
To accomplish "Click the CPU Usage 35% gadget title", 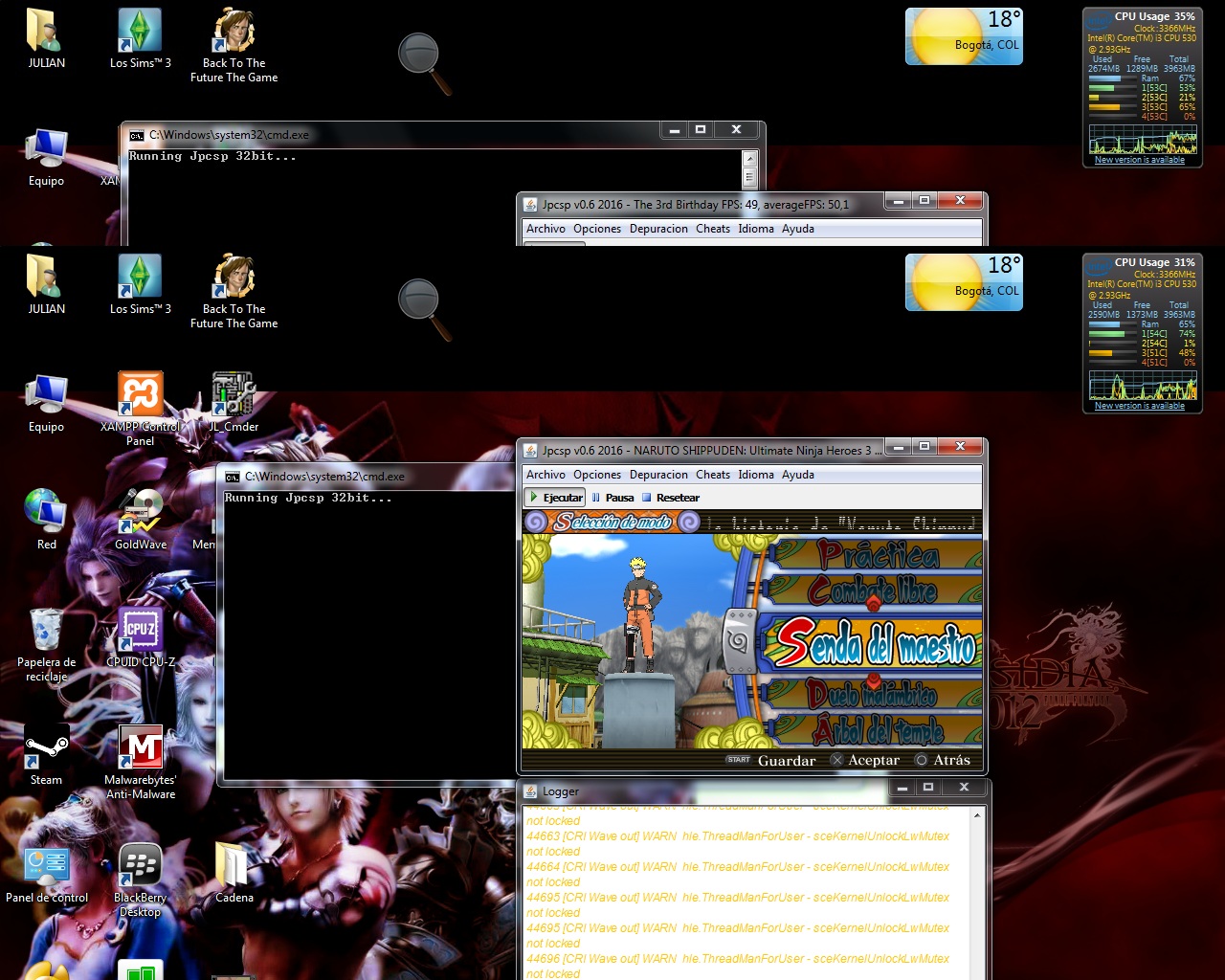I will 1154,16.
